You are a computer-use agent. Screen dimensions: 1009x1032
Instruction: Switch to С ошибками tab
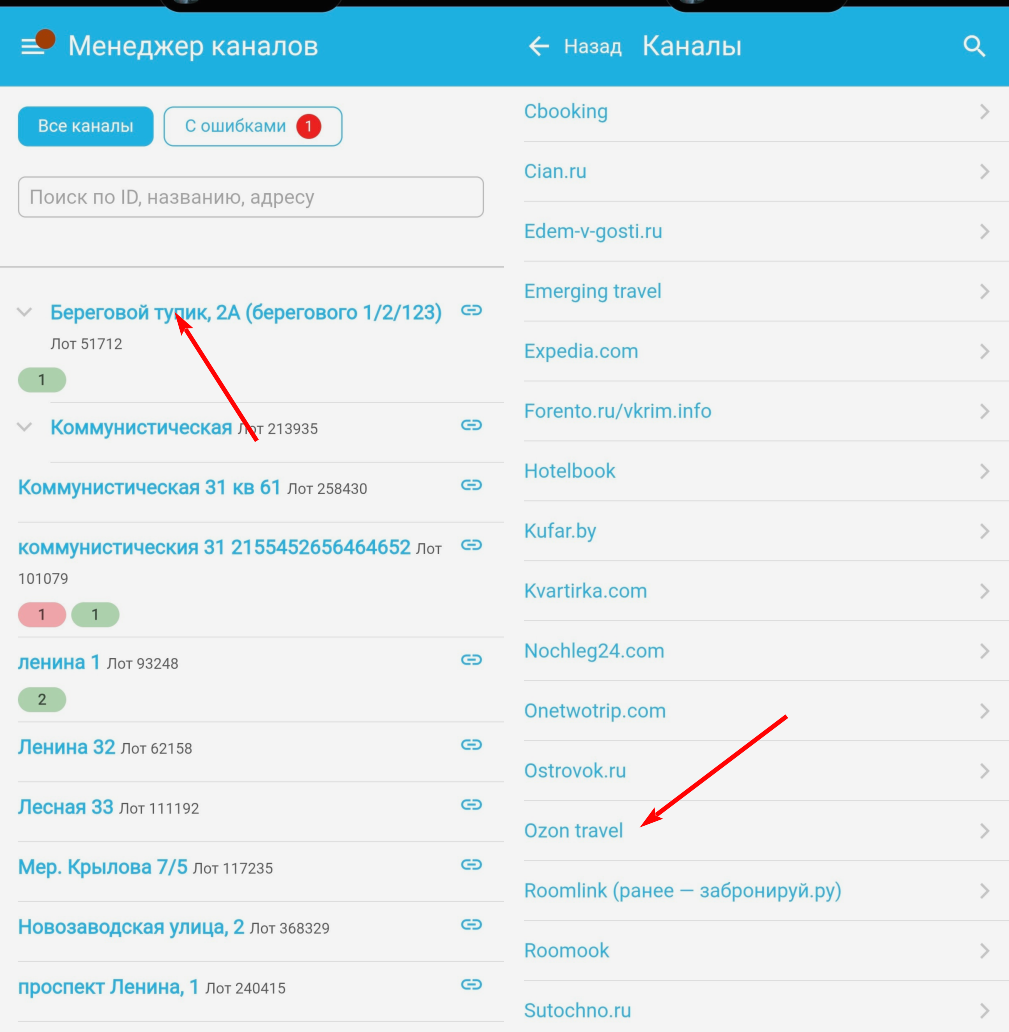(253, 126)
